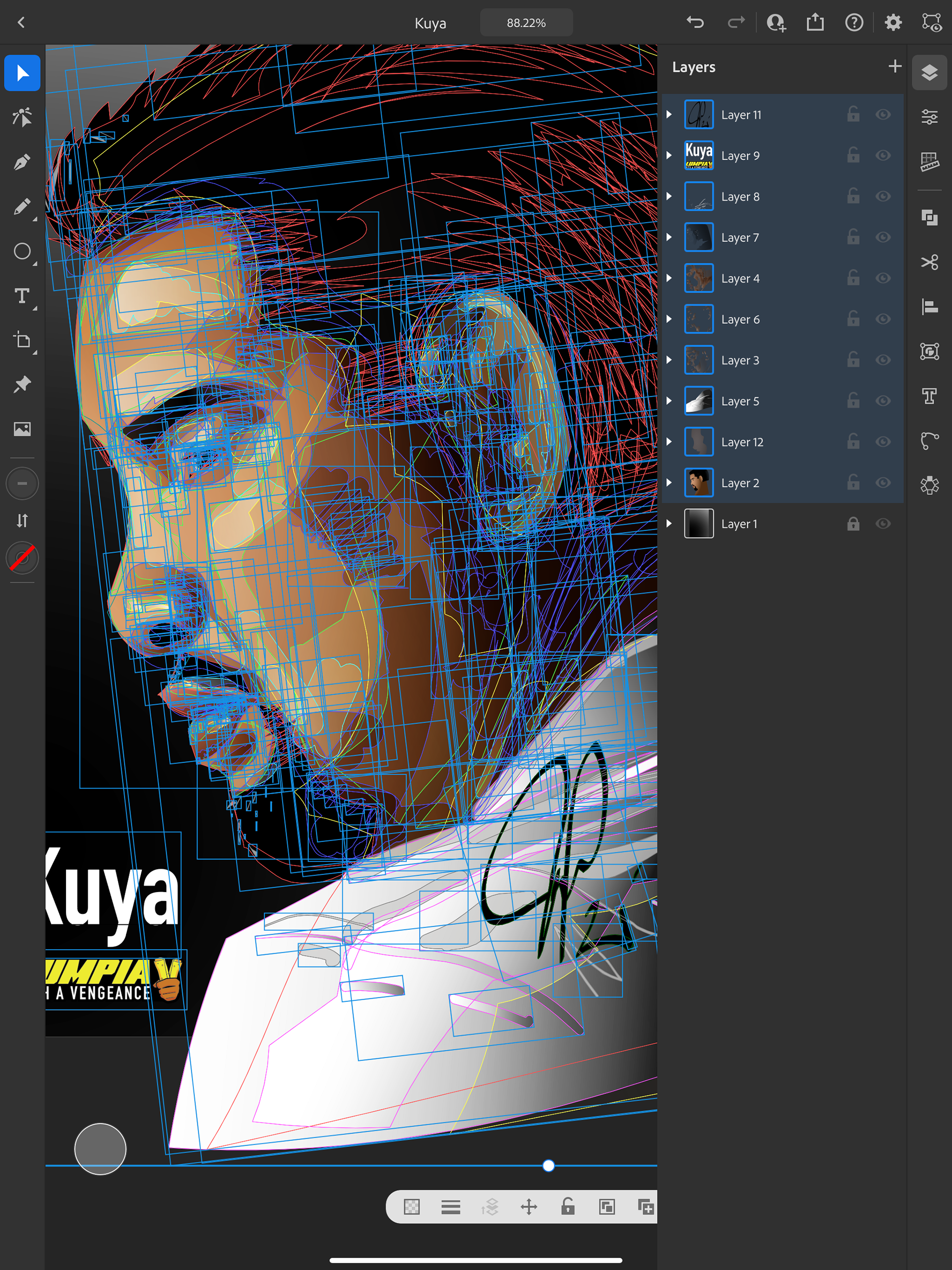
Task: Swap fill and stroke colors
Action: pyautogui.click(x=22, y=521)
